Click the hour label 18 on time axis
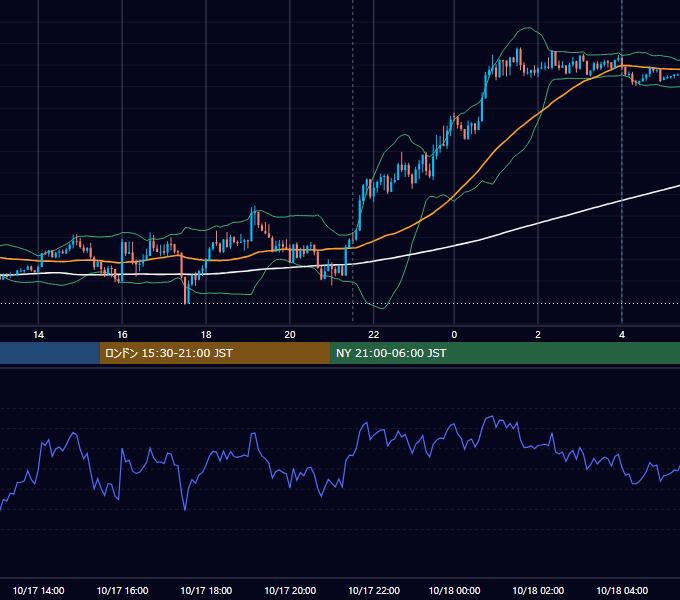The image size is (680, 600). coord(206,335)
